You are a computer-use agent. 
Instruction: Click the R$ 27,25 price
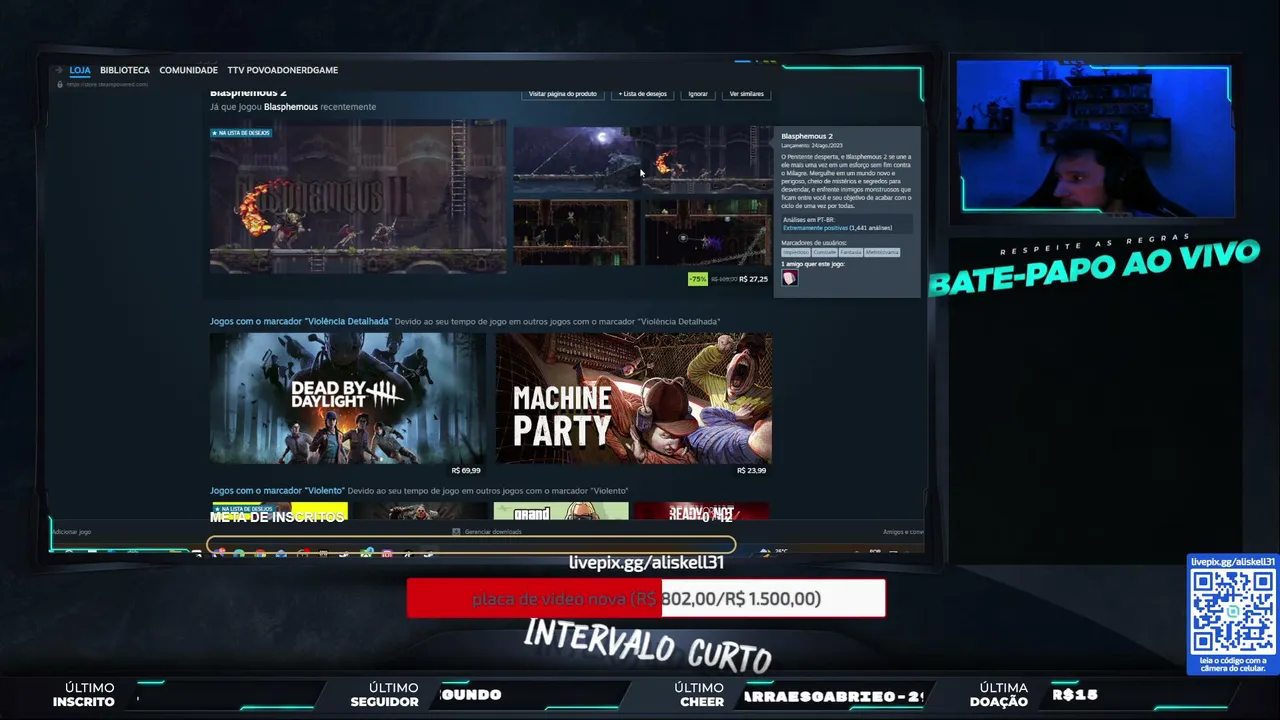tap(753, 279)
